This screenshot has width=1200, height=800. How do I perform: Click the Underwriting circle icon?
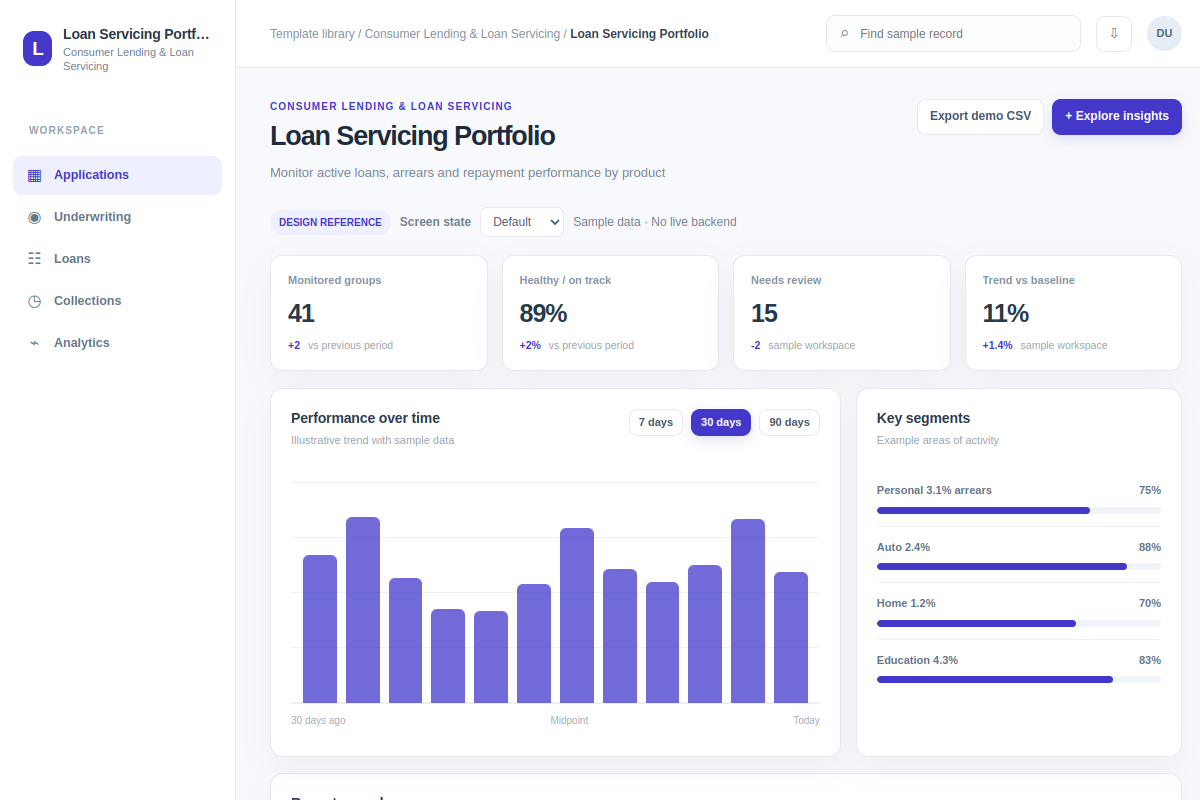(x=34, y=217)
